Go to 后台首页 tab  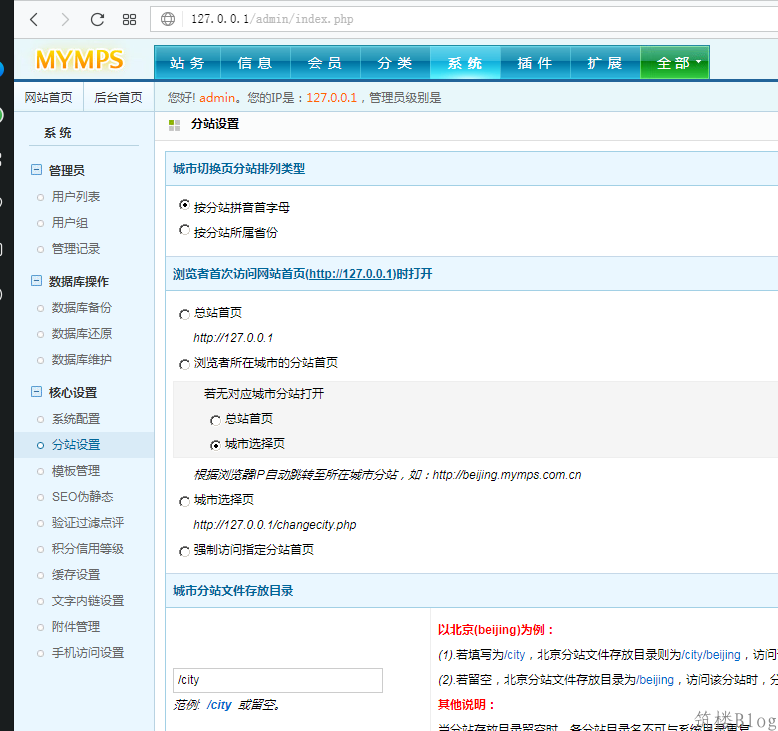click(x=119, y=98)
